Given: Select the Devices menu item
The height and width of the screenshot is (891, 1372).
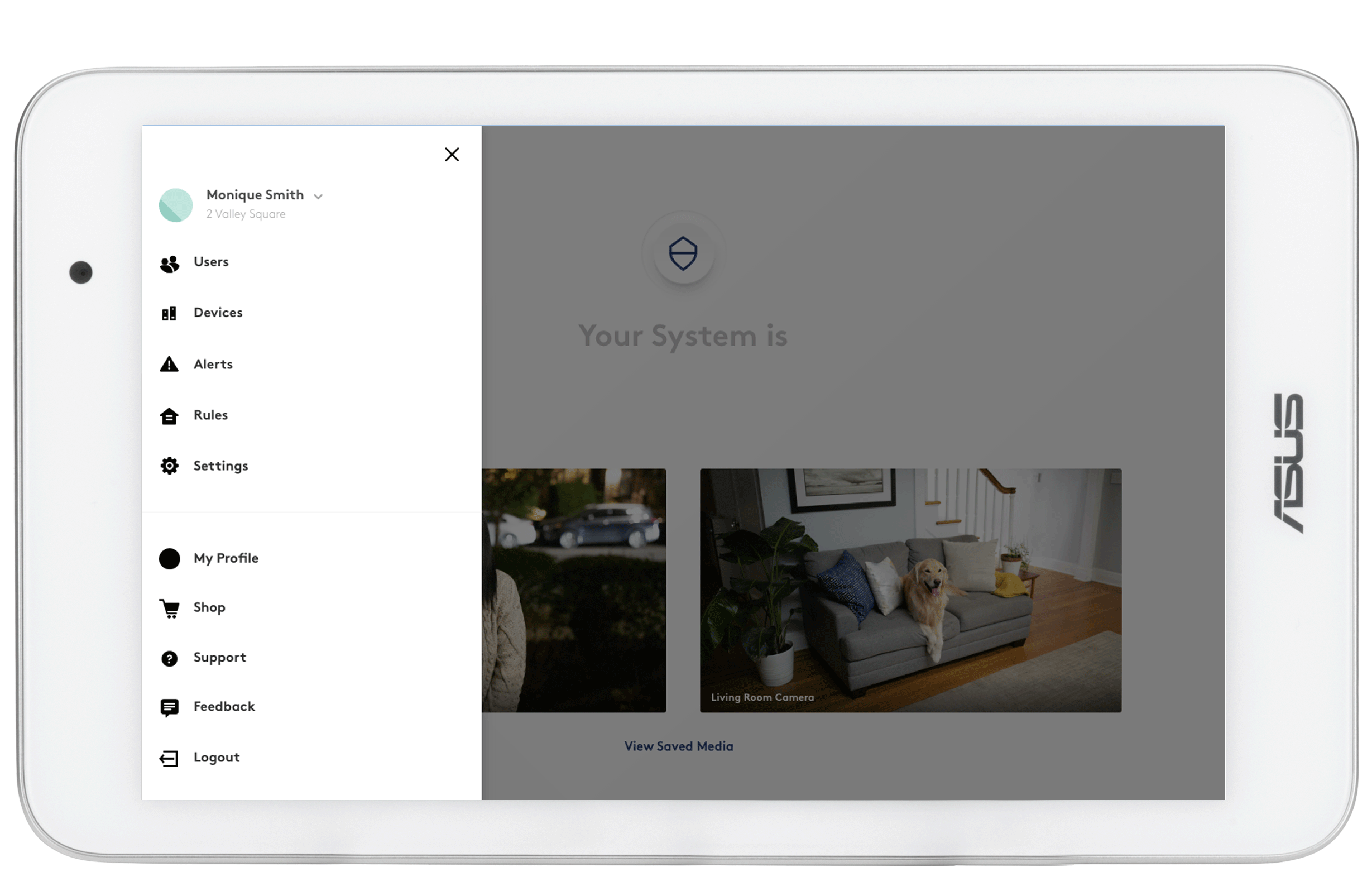Looking at the screenshot, I should pyautogui.click(x=218, y=312).
